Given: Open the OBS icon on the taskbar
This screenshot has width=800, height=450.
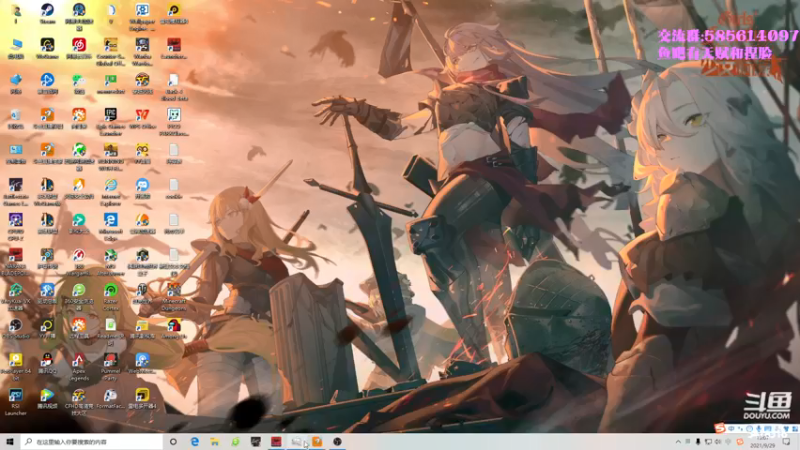Looking at the screenshot, I should [x=337, y=442].
